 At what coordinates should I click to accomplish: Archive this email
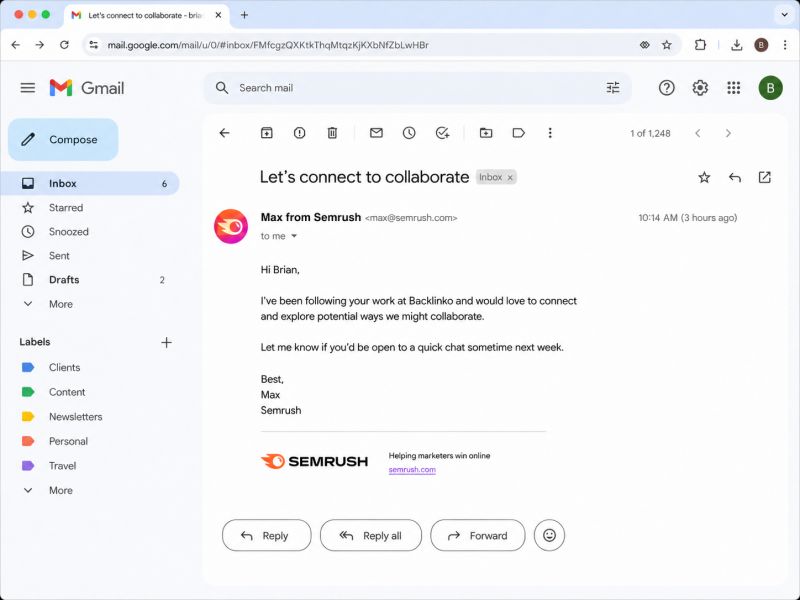coord(267,133)
